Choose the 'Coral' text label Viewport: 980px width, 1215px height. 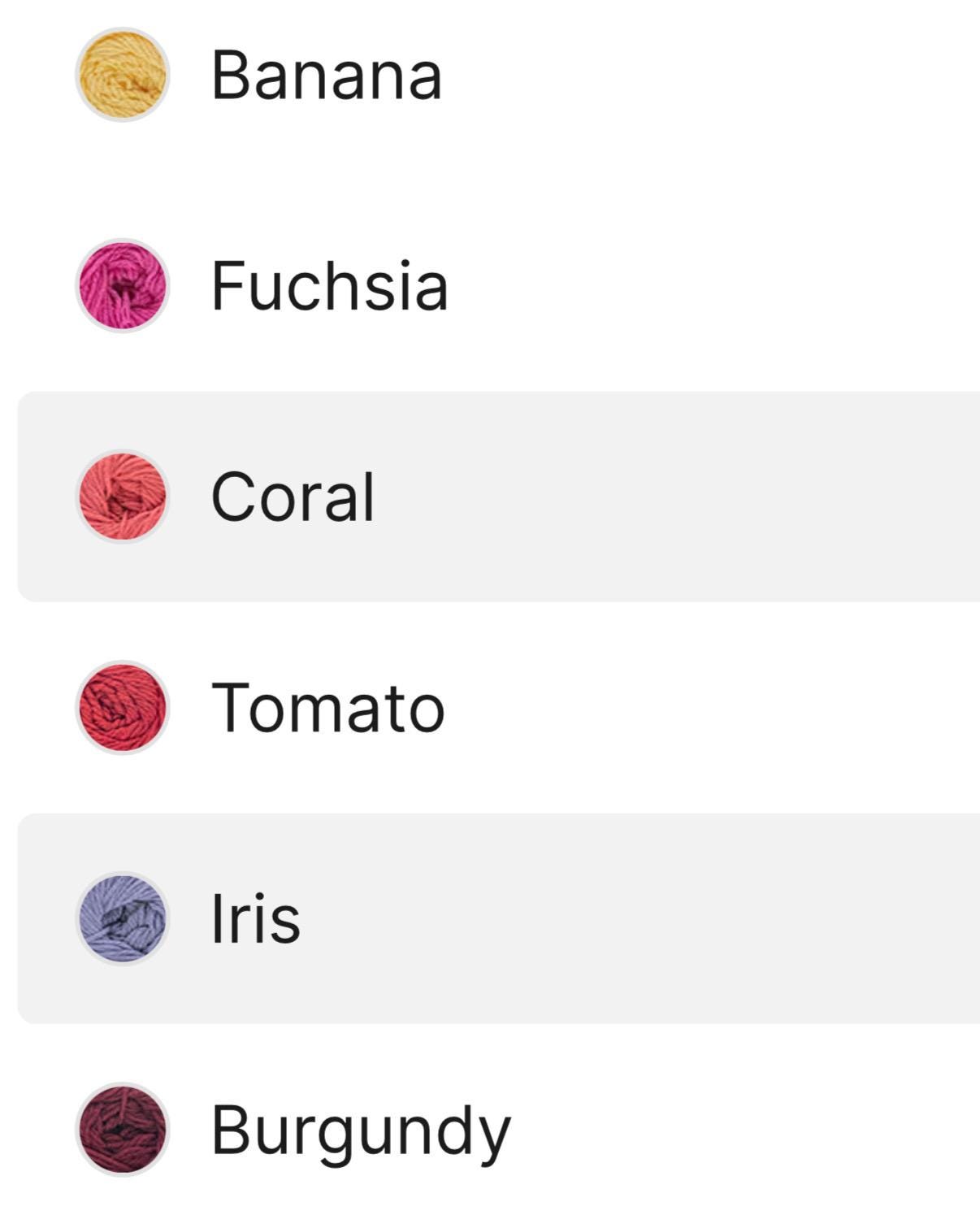[293, 497]
